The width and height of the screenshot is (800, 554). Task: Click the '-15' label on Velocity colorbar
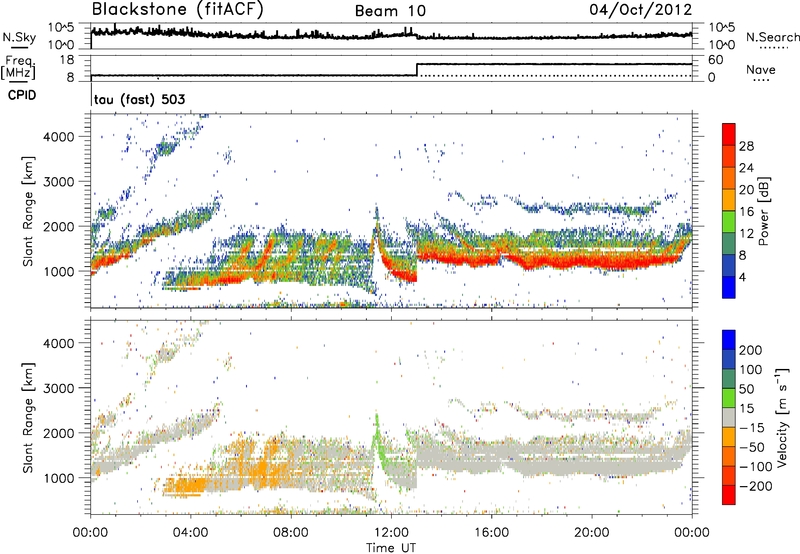(751, 428)
